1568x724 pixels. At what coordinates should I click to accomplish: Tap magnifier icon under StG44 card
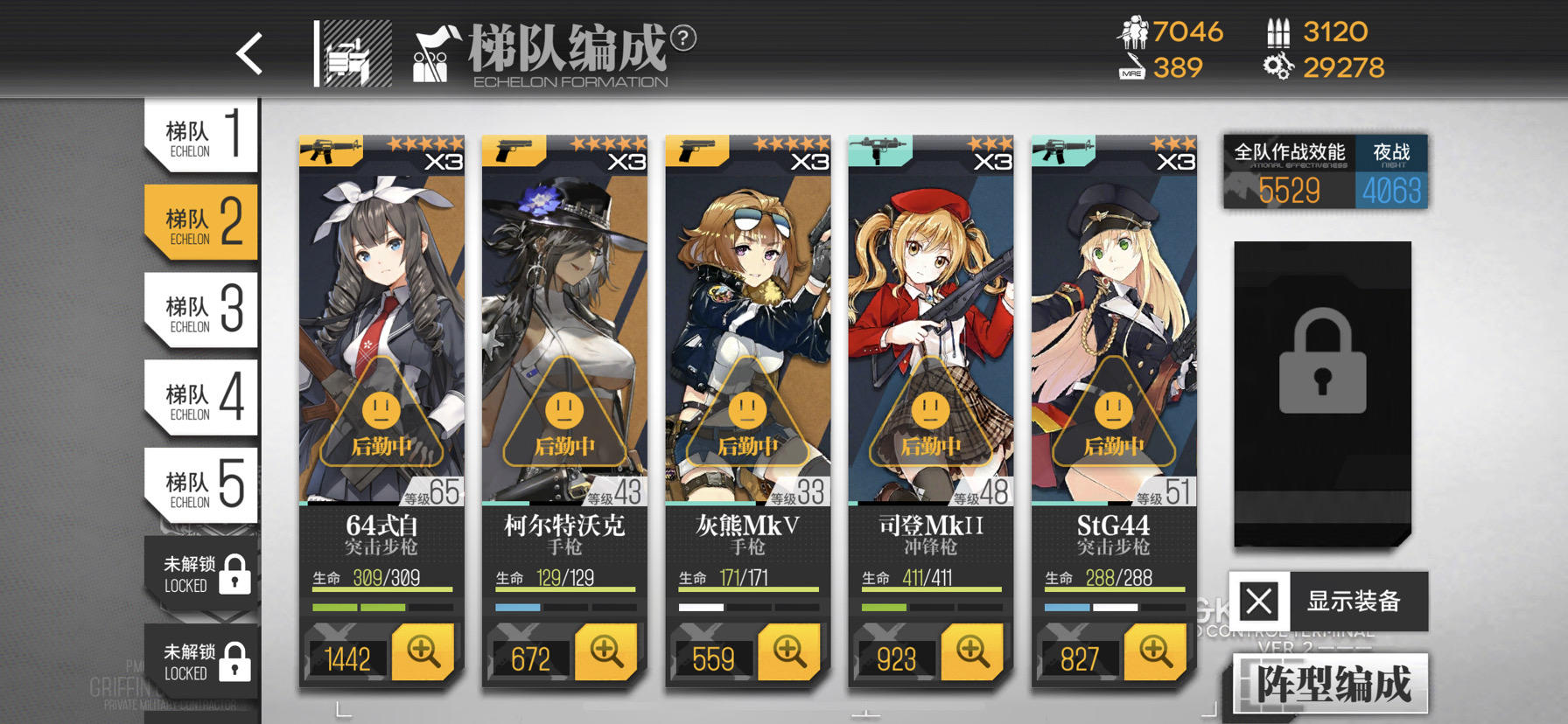[x=1155, y=651]
